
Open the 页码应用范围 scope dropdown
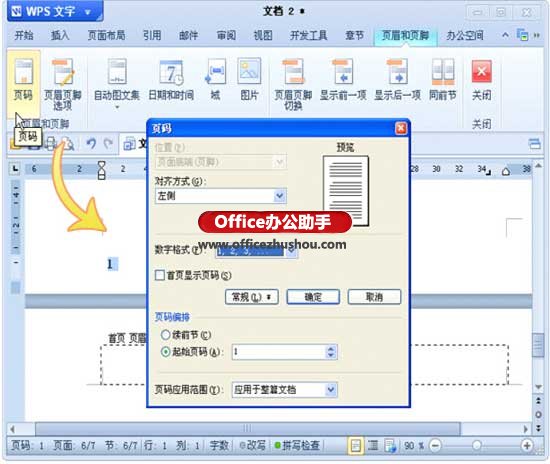pyautogui.click(x=331, y=390)
